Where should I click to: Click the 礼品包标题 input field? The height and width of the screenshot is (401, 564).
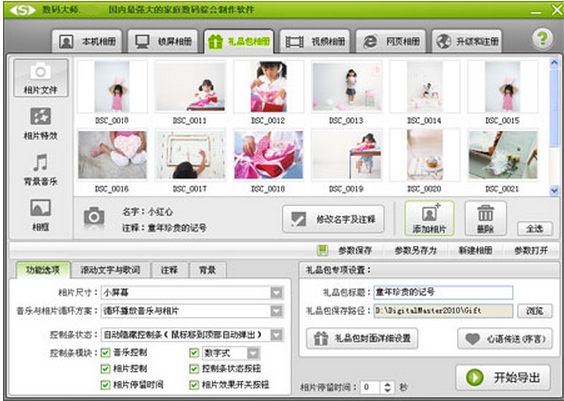tap(443, 292)
